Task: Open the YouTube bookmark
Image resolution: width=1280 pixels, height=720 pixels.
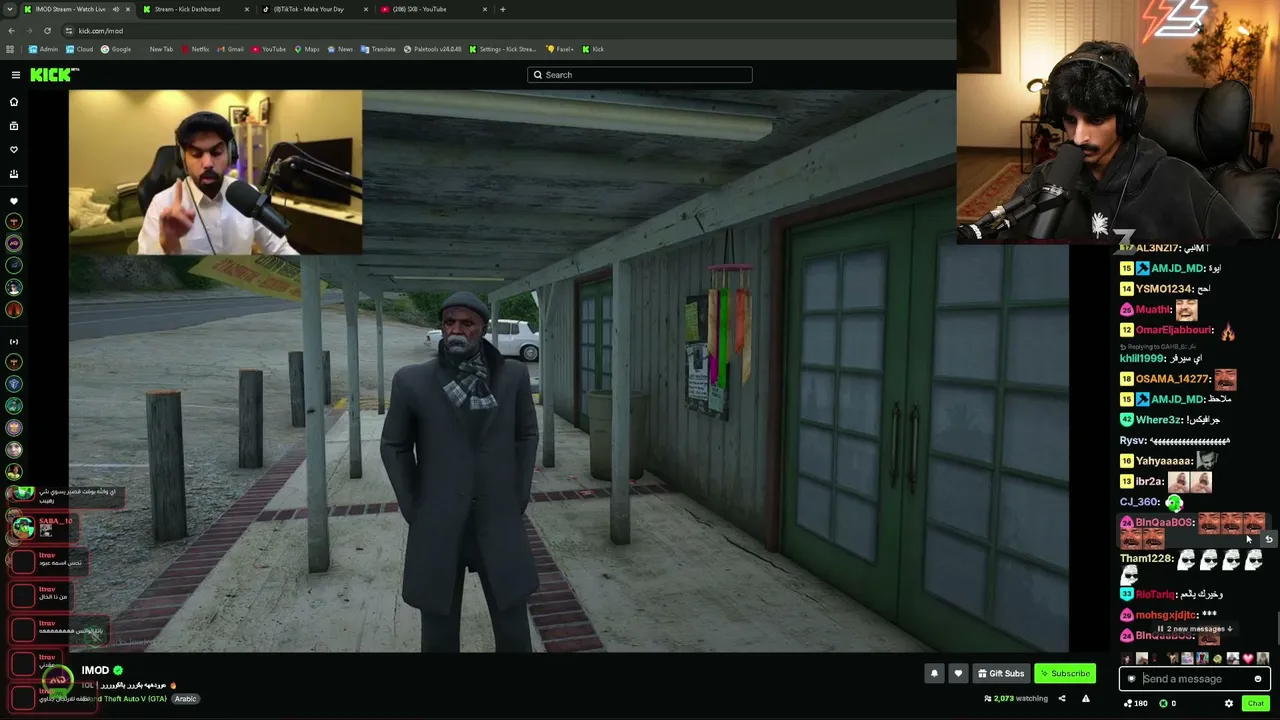Action: 269,49
